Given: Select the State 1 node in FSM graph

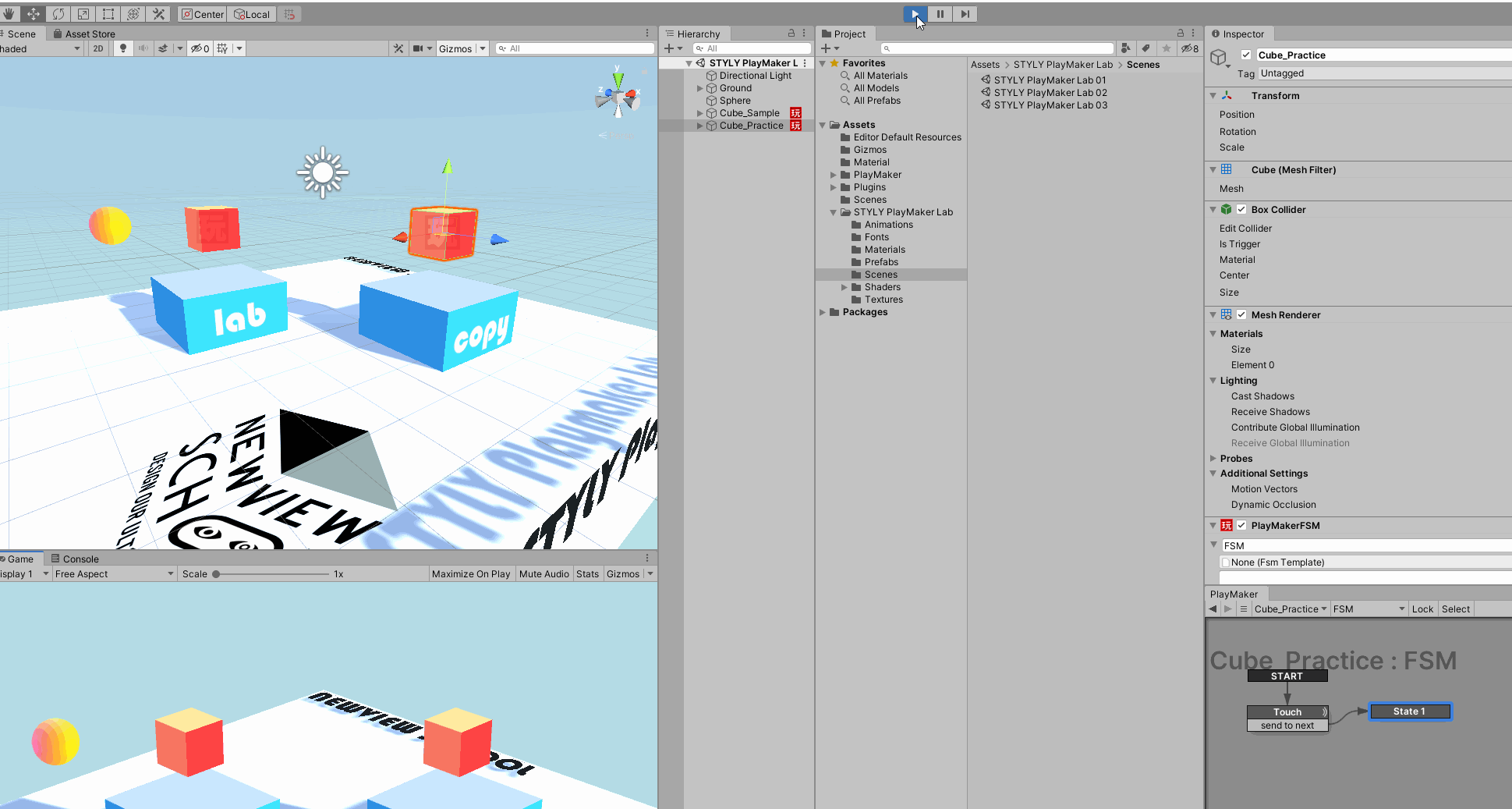Looking at the screenshot, I should point(1410,711).
